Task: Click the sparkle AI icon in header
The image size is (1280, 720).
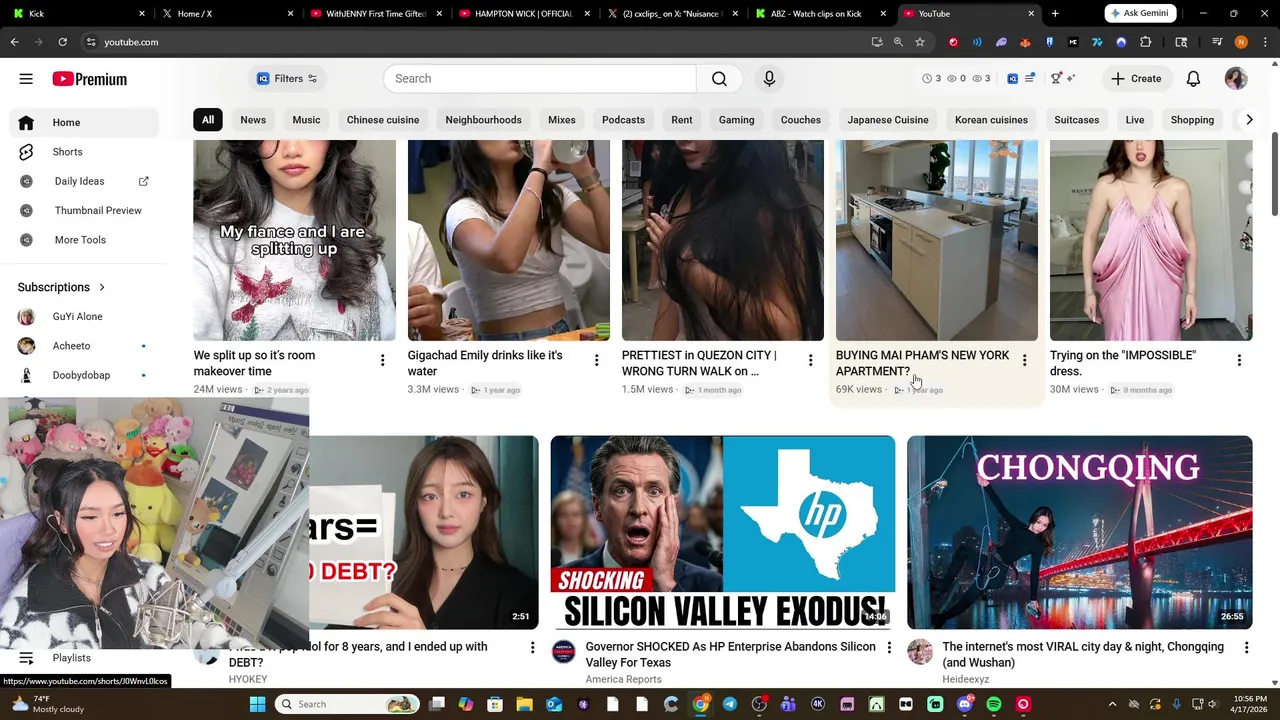Action: click(x=1071, y=79)
